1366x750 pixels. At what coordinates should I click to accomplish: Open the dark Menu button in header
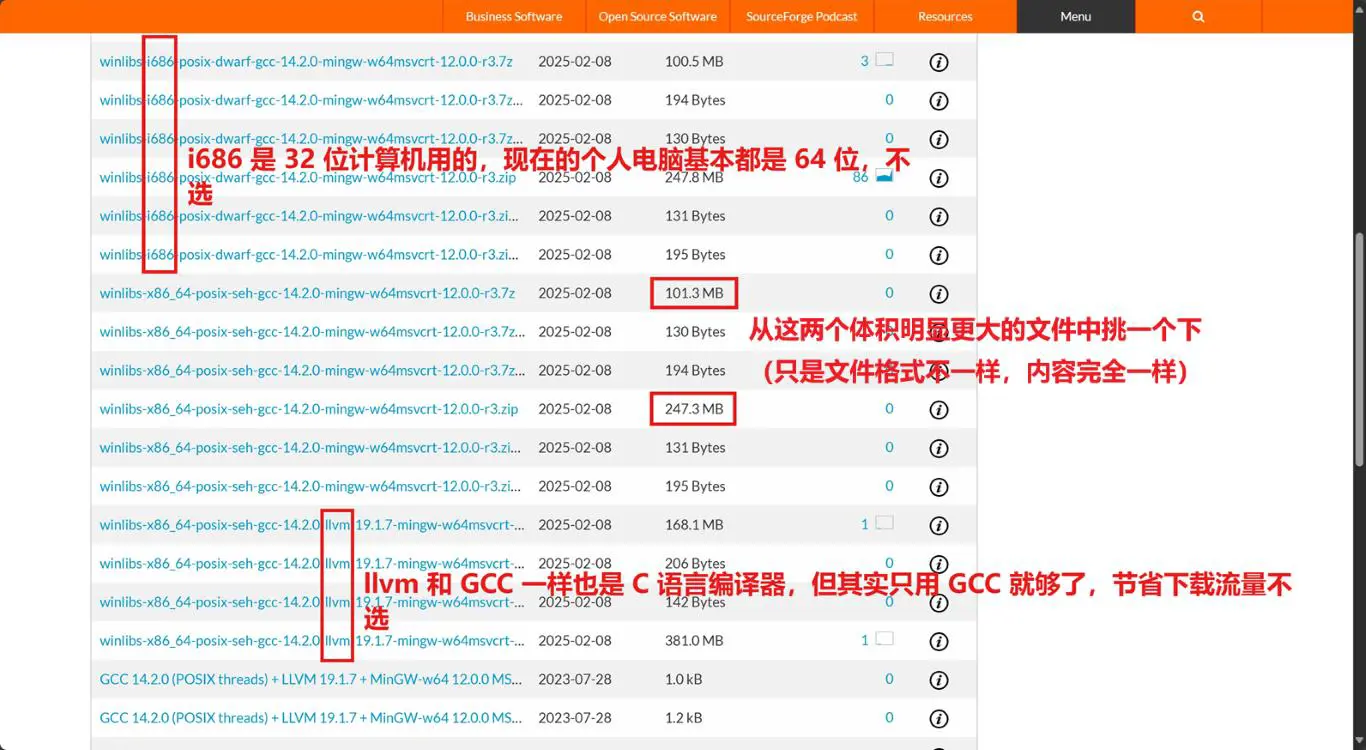point(1075,17)
